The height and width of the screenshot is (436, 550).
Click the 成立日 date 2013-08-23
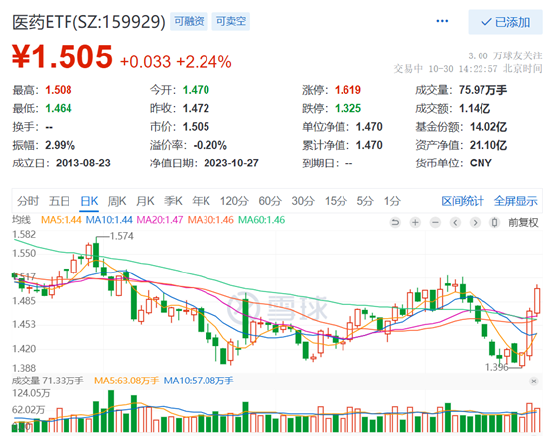[83, 163]
